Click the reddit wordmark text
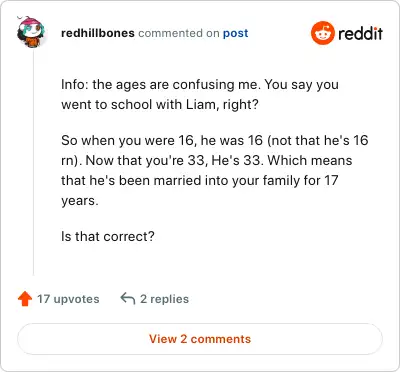Screen dimensions: 400x372 click(360, 33)
